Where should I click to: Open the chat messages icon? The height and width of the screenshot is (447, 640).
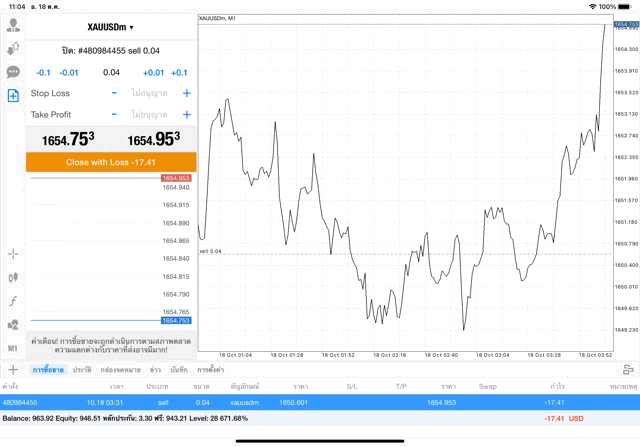pyautogui.click(x=13, y=72)
